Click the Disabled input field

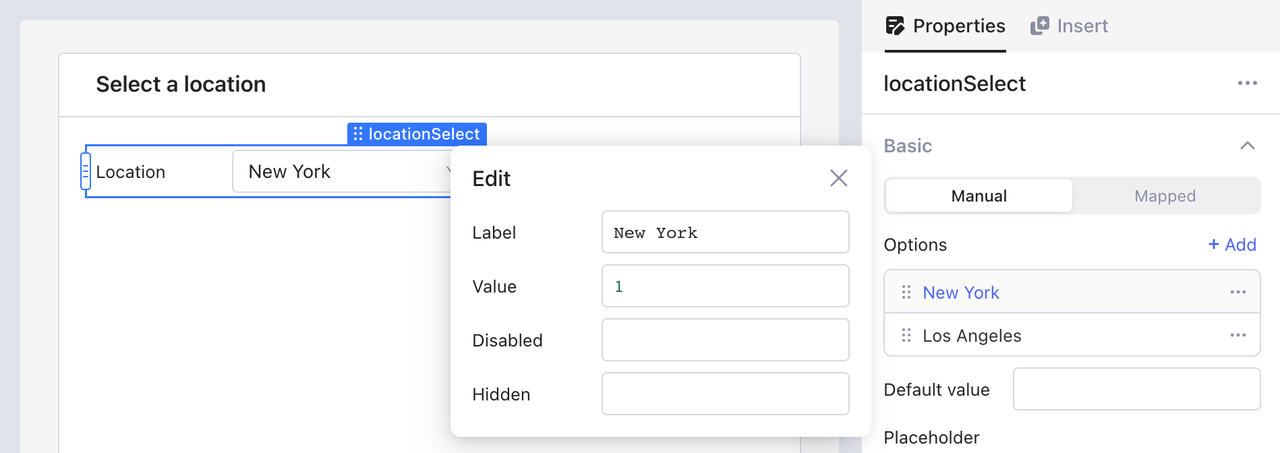click(x=725, y=340)
